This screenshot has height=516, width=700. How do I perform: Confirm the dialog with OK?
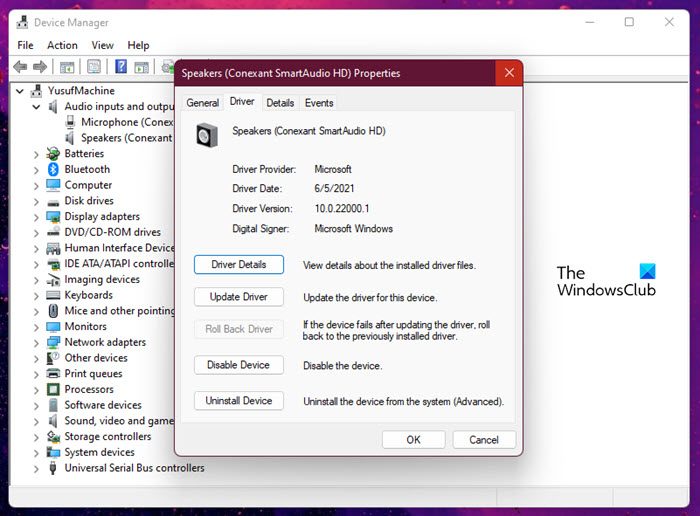click(x=413, y=440)
